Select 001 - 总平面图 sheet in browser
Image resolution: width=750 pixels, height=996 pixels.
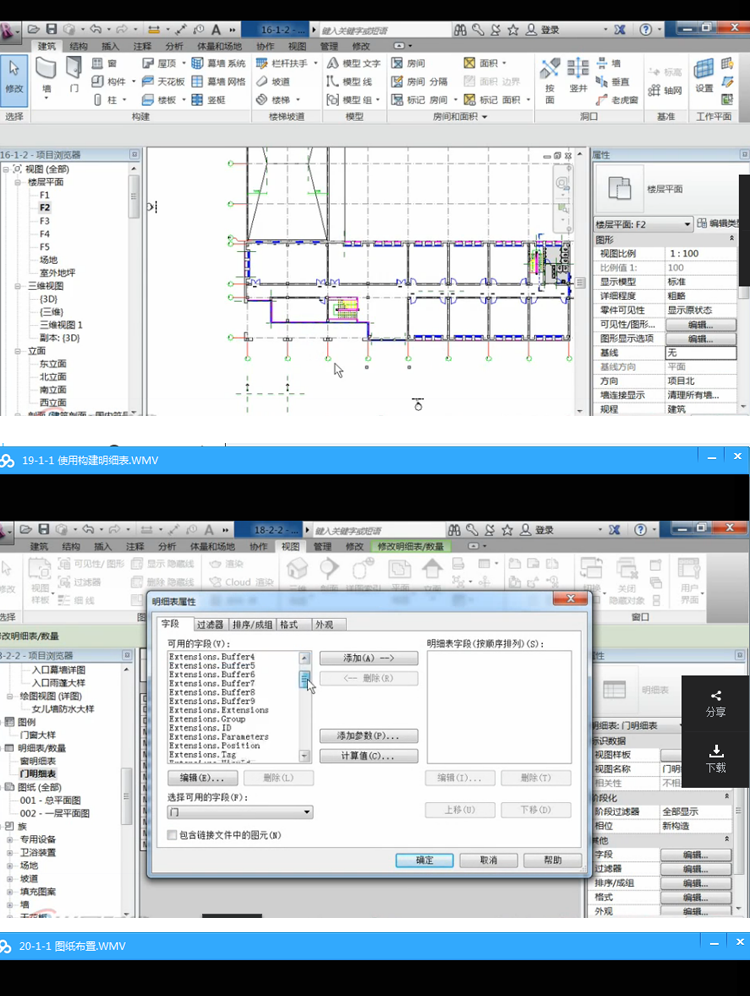(x=50, y=800)
